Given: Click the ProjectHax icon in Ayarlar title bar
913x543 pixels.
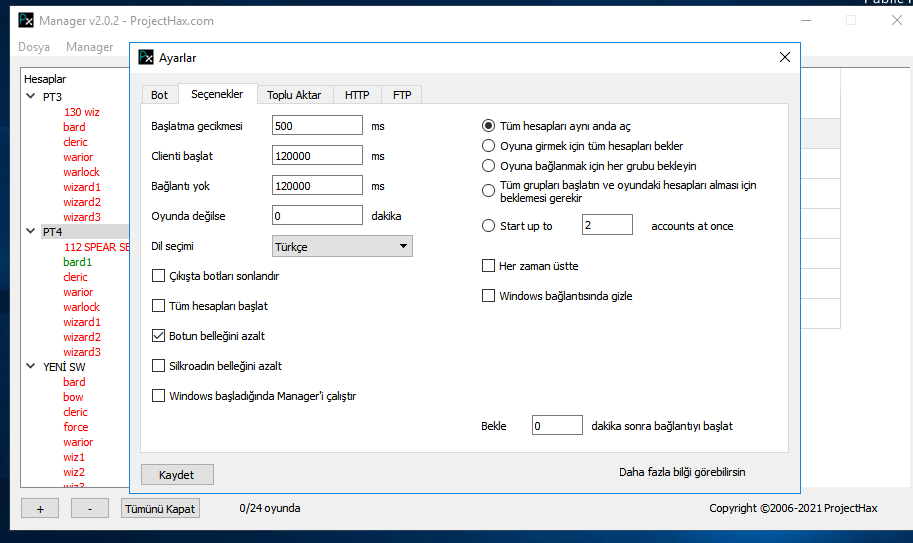Looking at the screenshot, I should click(x=146, y=57).
